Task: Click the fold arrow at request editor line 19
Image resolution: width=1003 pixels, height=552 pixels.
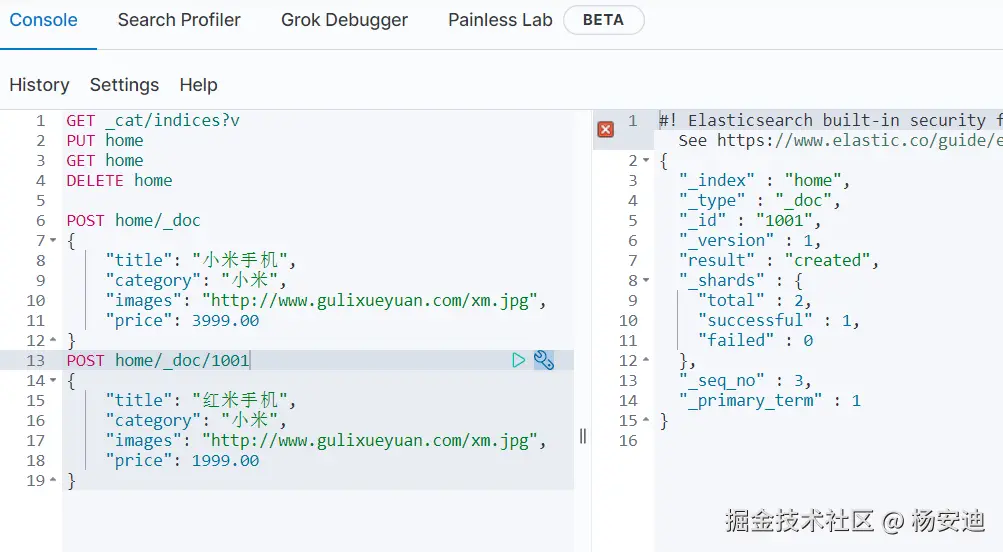Action: tap(52, 481)
